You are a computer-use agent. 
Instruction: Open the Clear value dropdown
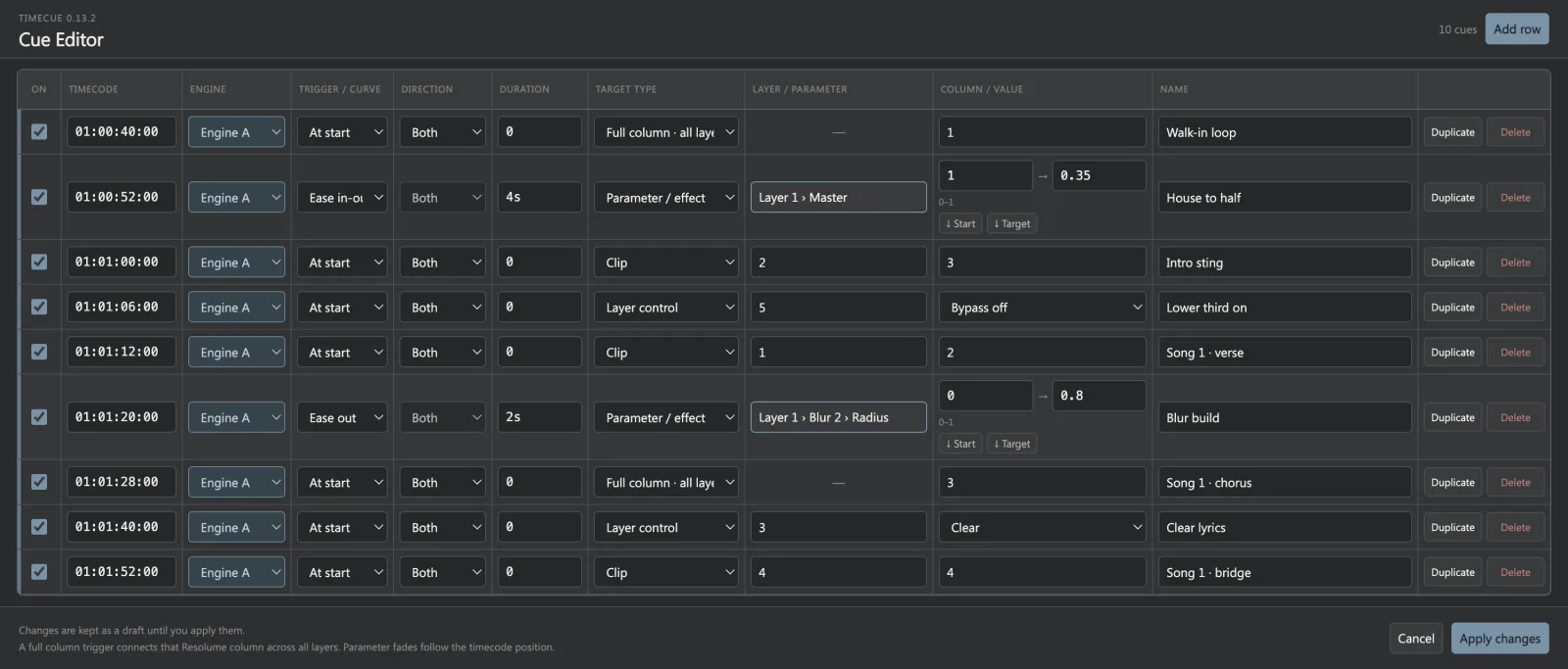(1042, 527)
